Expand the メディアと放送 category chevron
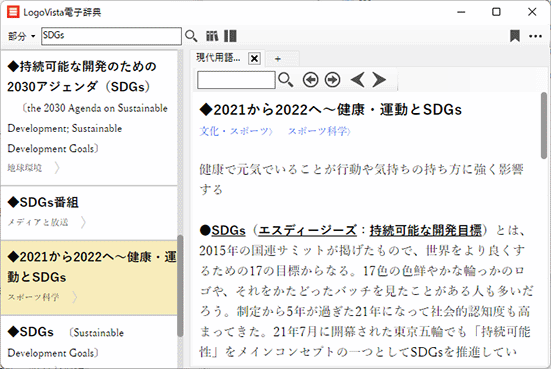 (83, 222)
